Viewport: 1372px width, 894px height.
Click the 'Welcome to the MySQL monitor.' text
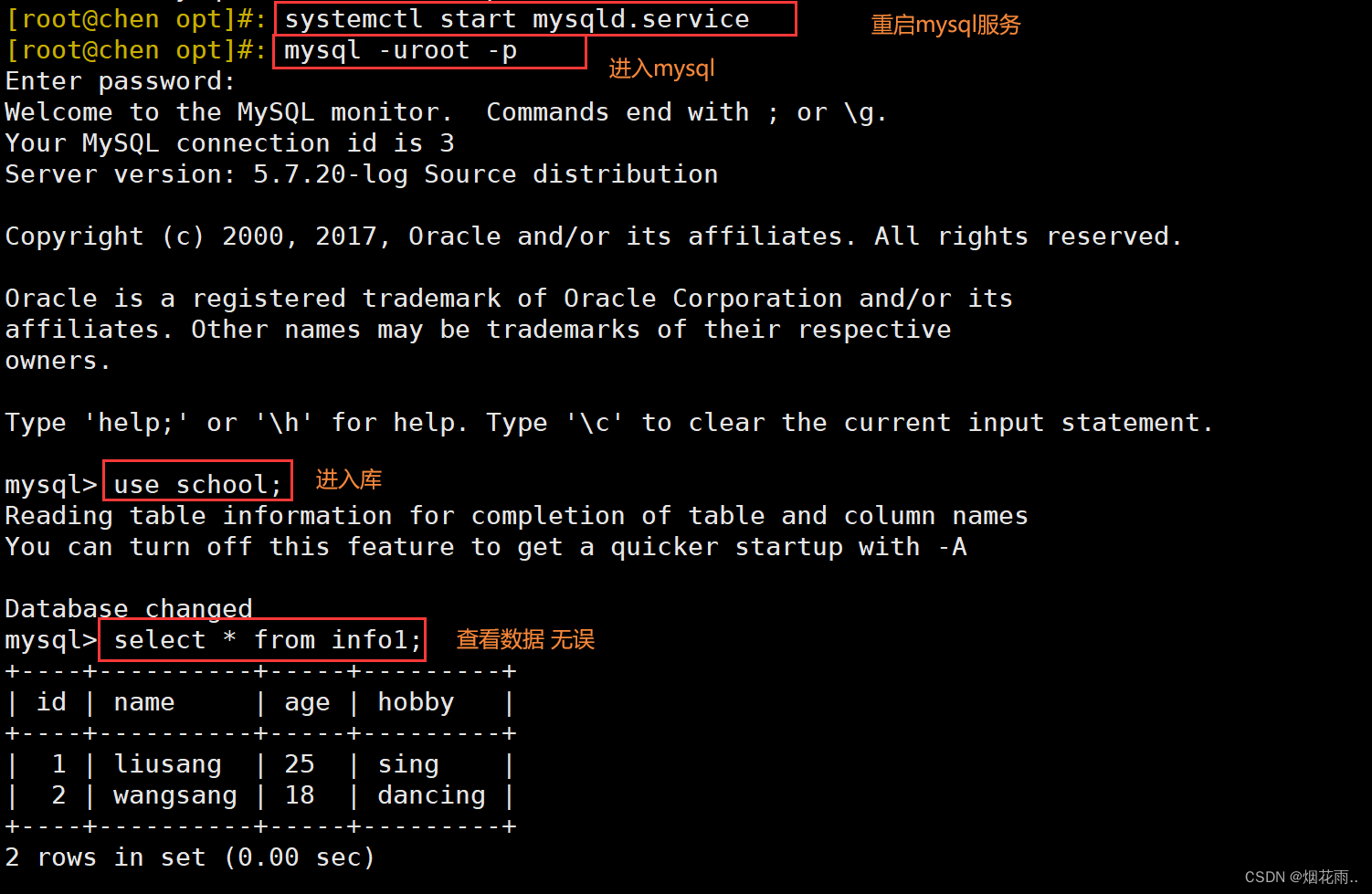pyautogui.click(x=228, y=112)
